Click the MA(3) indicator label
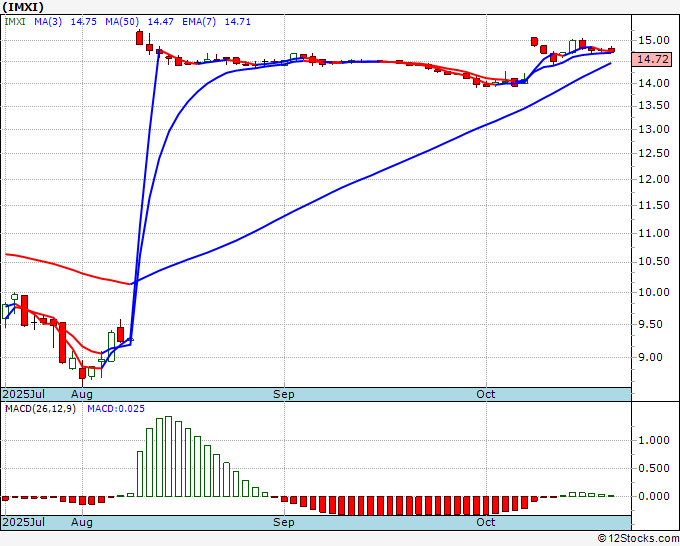The image size is (680, 546). (x=48, y=22)
